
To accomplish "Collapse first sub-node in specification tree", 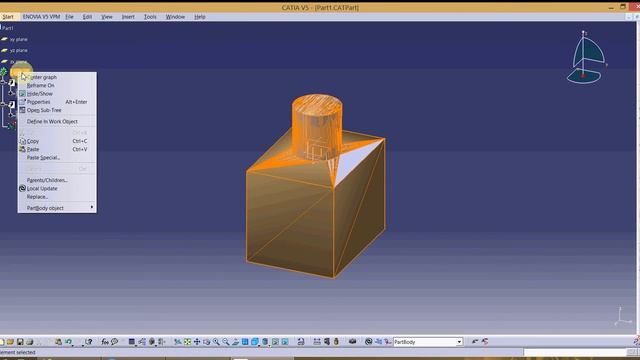I will click(x=3, y=82).
